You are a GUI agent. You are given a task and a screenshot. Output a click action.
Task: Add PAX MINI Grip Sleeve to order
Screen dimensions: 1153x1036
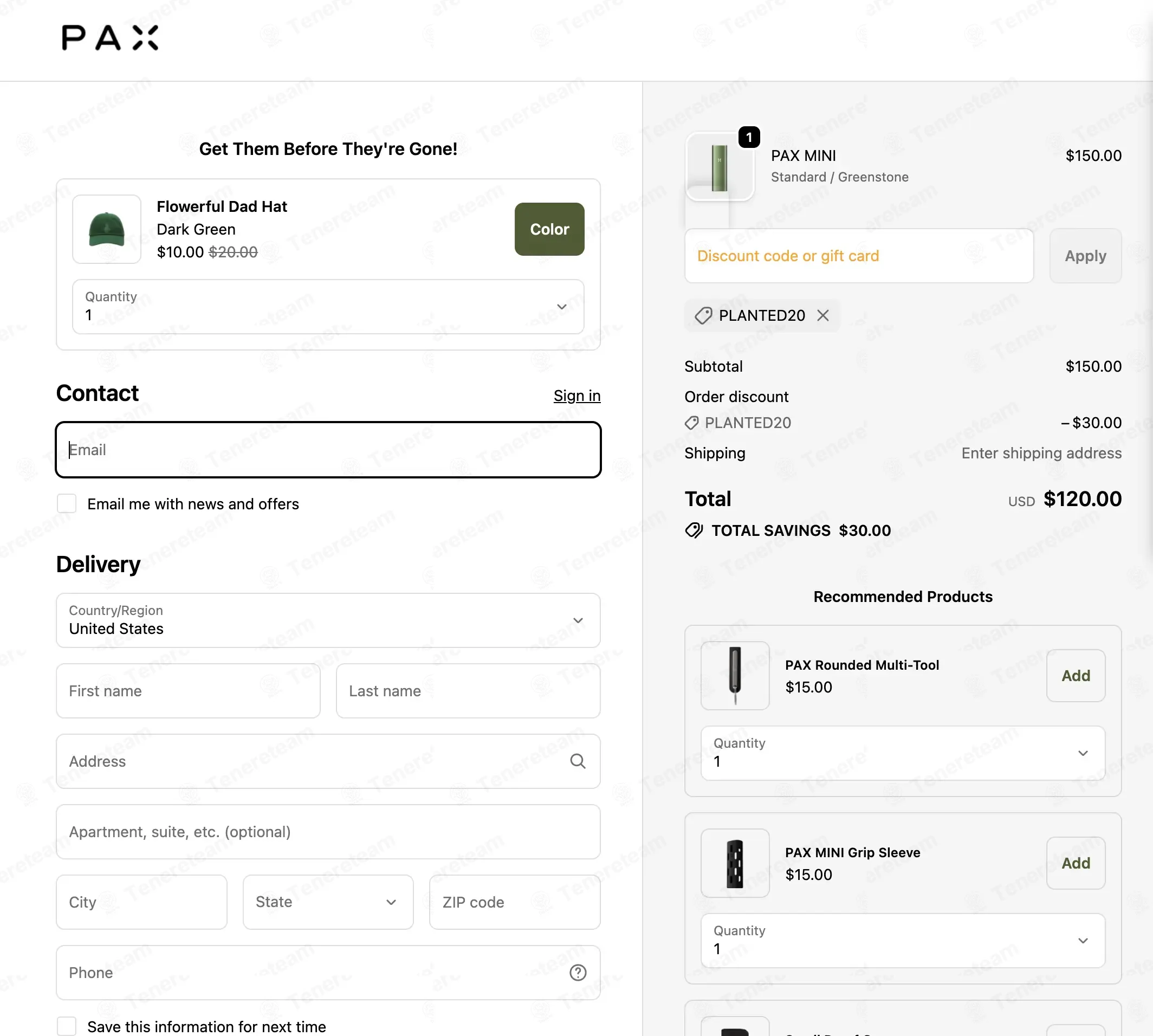click(1076, 863)
